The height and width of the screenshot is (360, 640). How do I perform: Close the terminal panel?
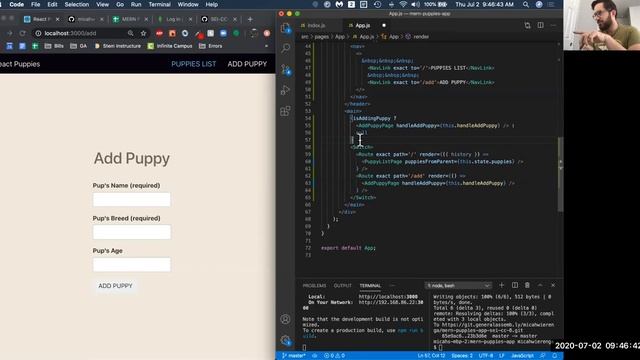[553, 285]
